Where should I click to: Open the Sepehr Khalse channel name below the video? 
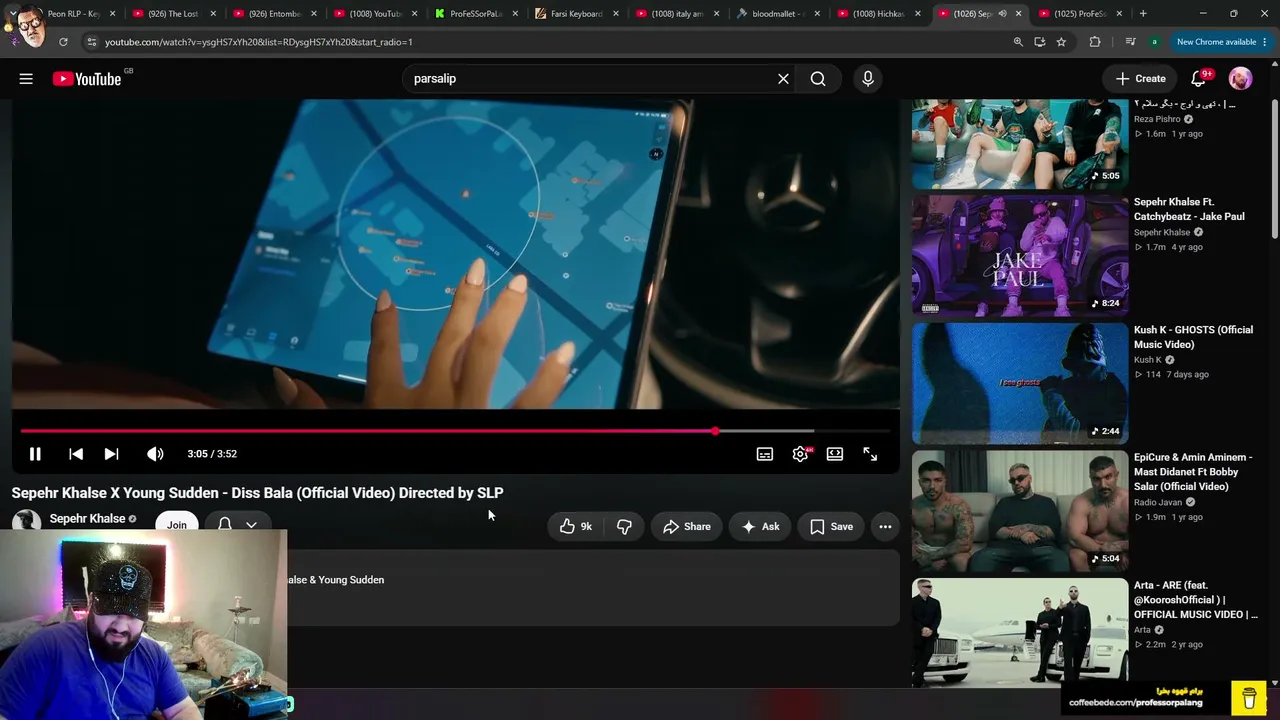[x=87, y=519]
